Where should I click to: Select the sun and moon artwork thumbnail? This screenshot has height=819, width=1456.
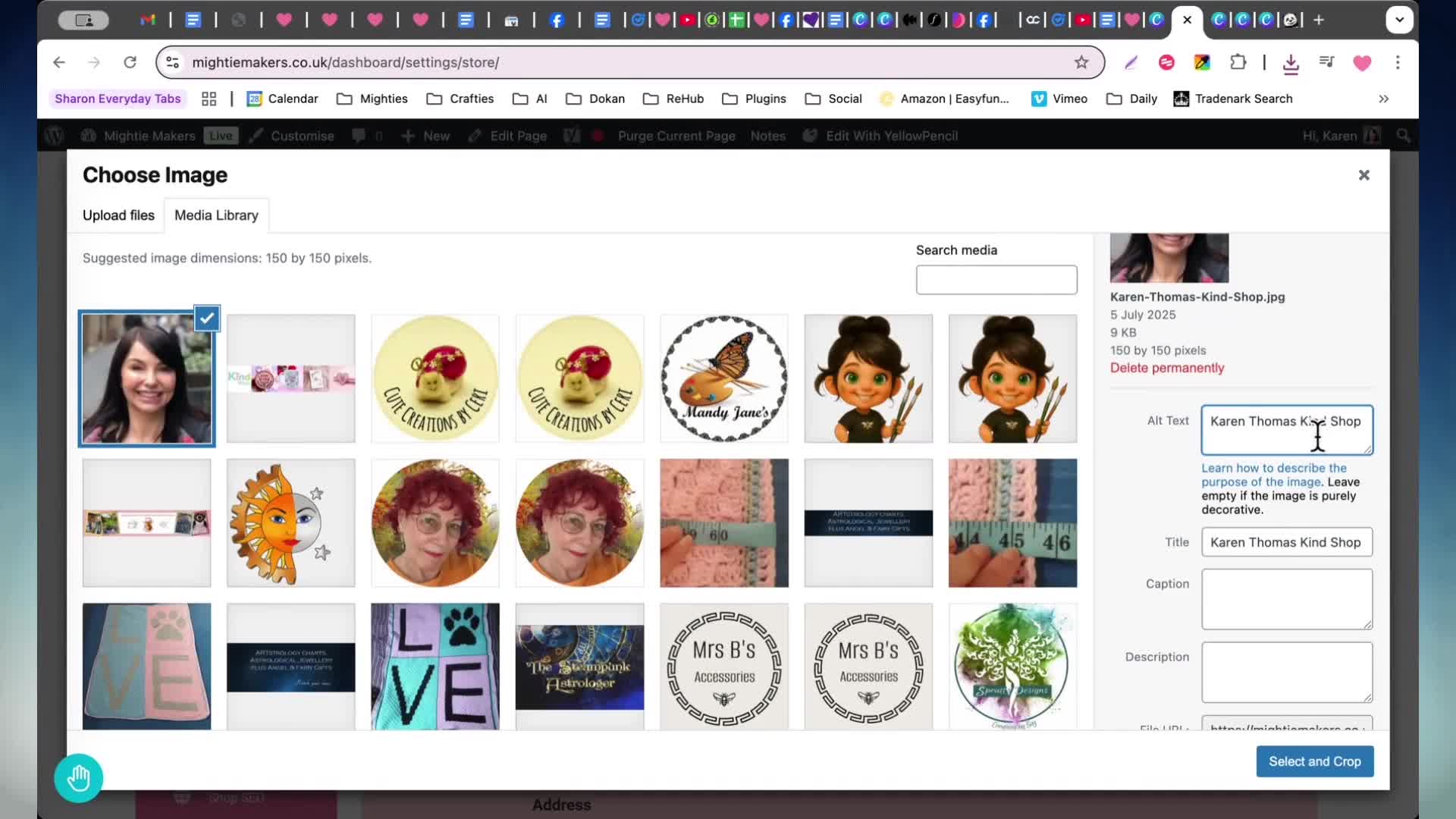[x=291, y=522]
